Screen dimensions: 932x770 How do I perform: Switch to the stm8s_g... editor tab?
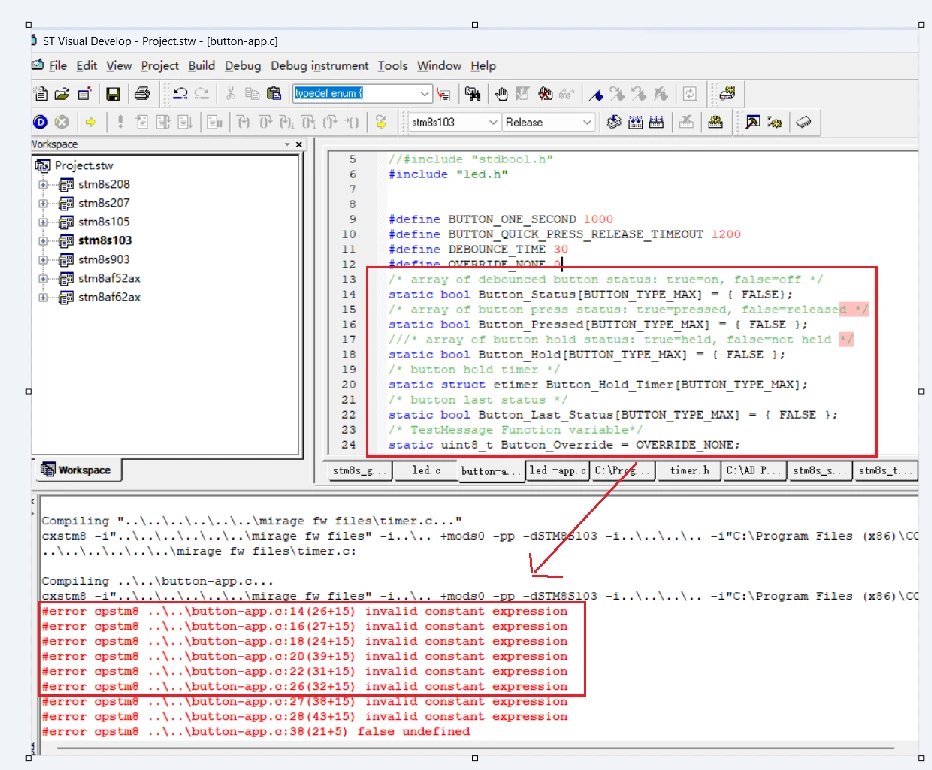(x=360, y=470)
